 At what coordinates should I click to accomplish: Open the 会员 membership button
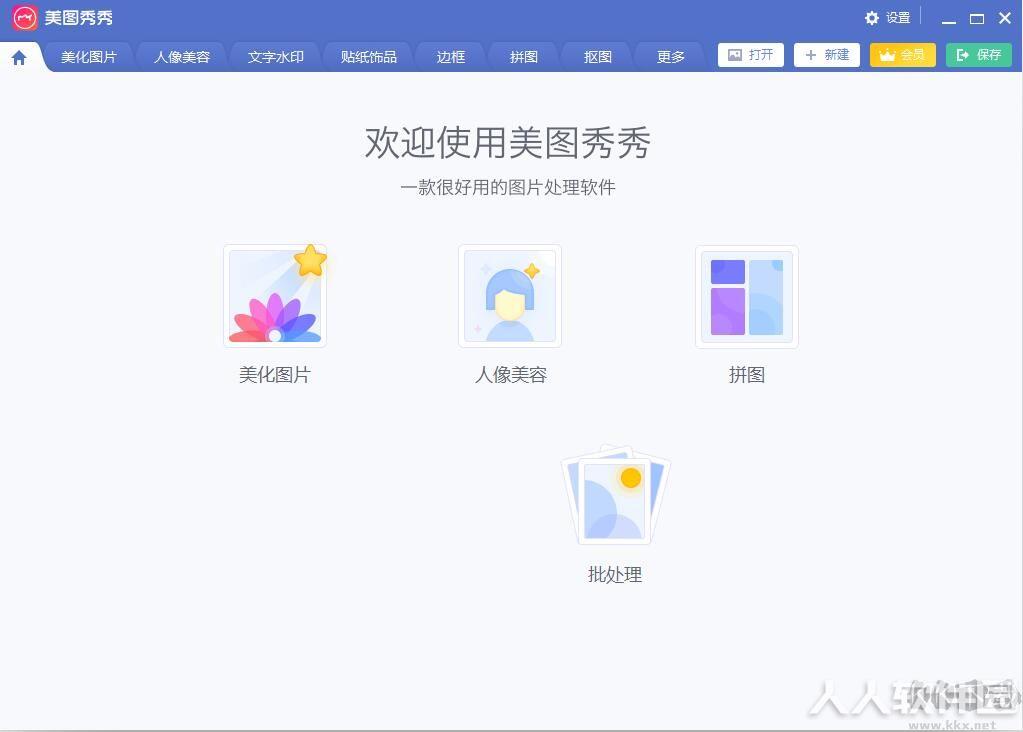[x=903, y=55]
